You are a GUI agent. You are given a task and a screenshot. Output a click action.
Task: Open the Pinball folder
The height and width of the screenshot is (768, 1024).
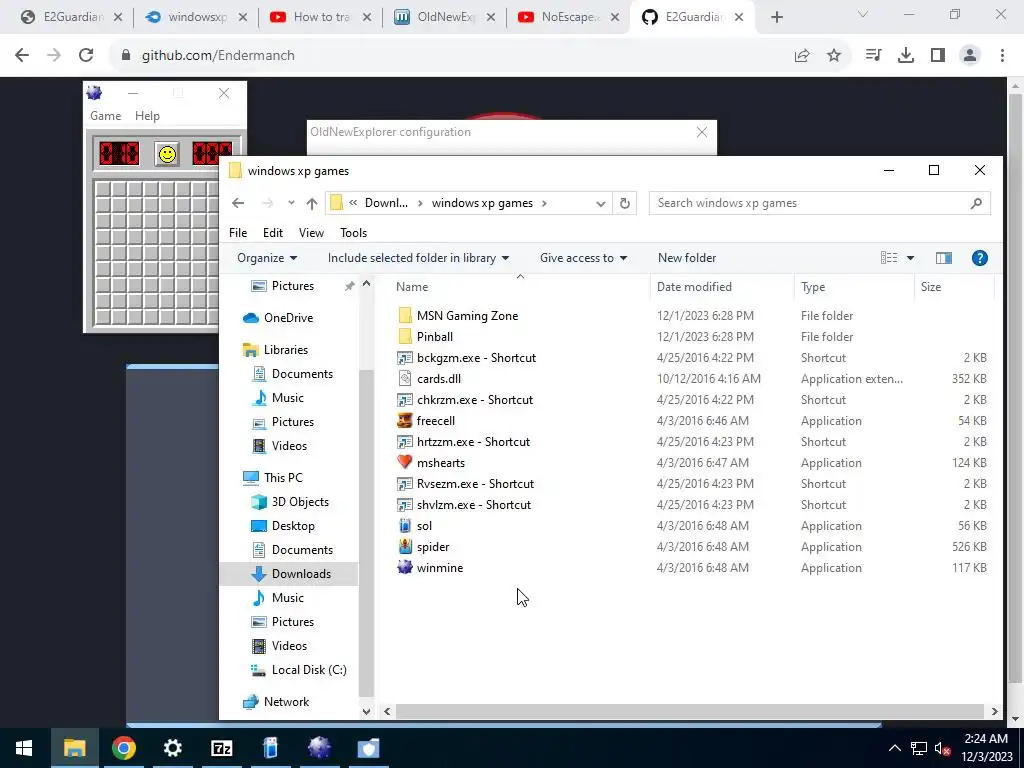coord(434,336)
